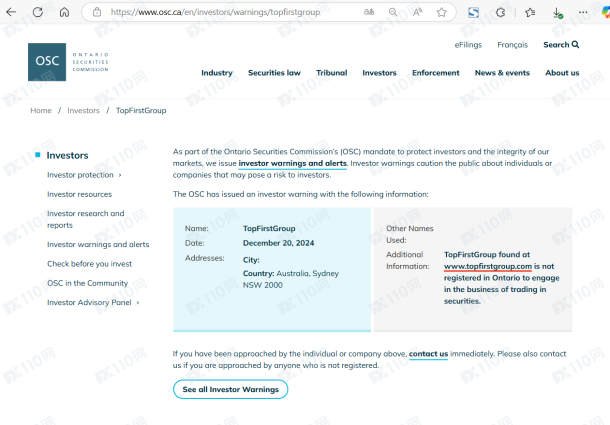The width and height of the screenshot is (610, 425).
Task: Open the Enforcement menu
Action: click(x=435, y=73)
